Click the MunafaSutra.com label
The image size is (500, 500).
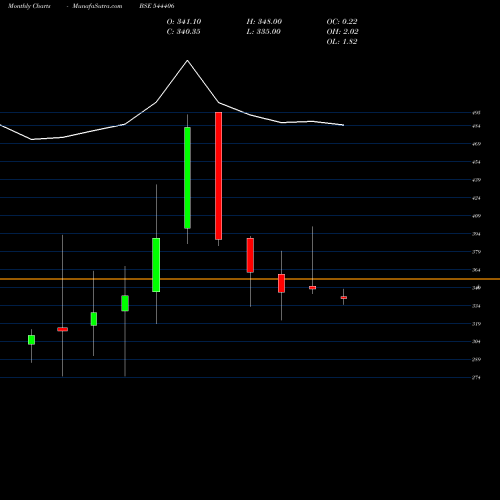tap(97, 6)
